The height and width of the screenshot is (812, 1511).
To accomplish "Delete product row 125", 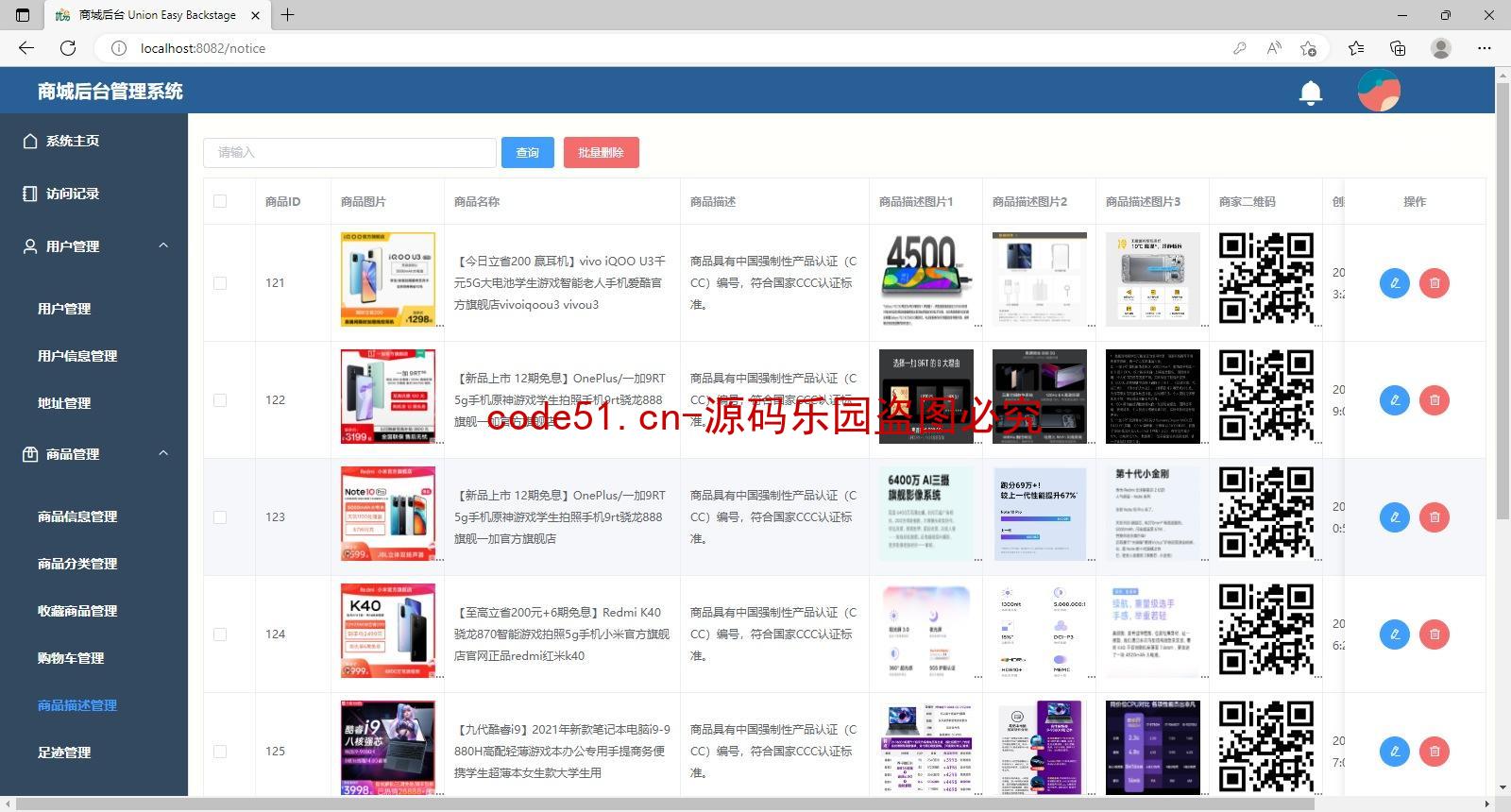I will coord(1435,752).
